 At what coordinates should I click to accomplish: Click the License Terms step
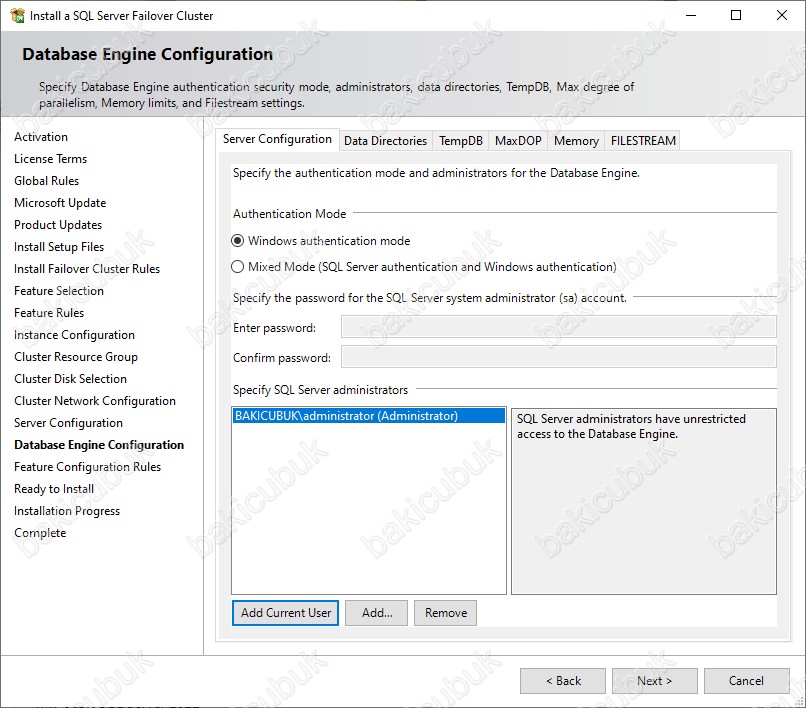tap(50, 159)
